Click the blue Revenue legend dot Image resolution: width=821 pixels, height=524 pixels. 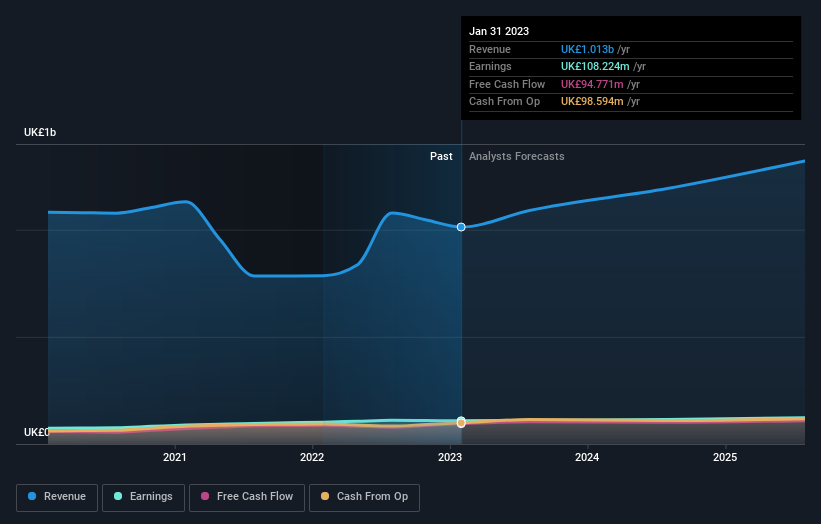(x=32, y=496)
